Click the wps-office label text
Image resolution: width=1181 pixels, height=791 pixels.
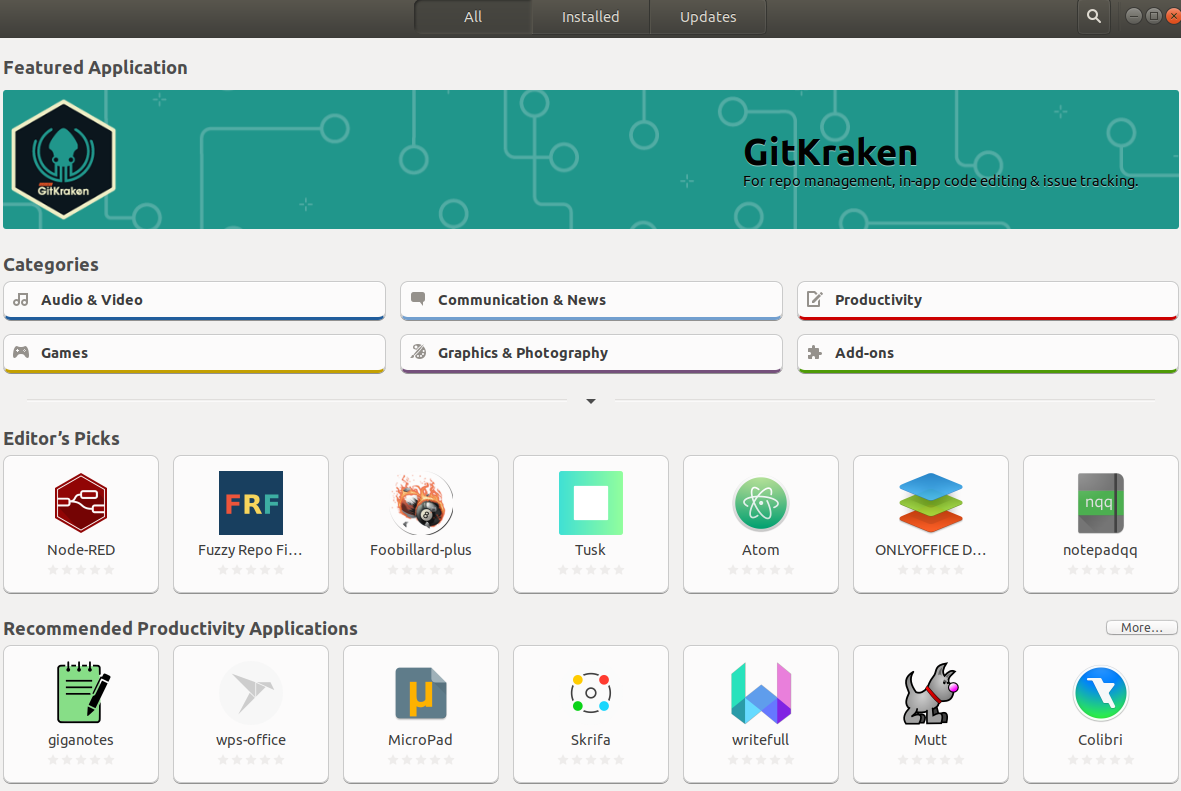[251, 741]
